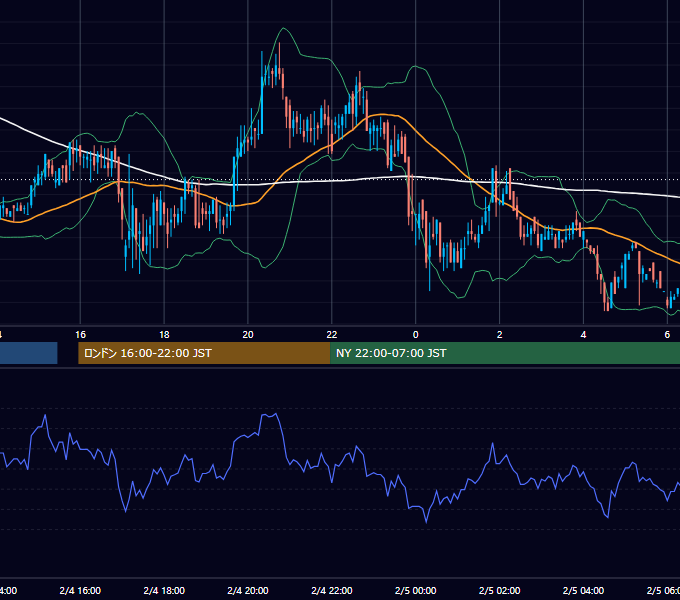
Task: Click the "2/4 16:00" date label on the oscillator axis
Action: pyautogui.click(x=80, y=590)
